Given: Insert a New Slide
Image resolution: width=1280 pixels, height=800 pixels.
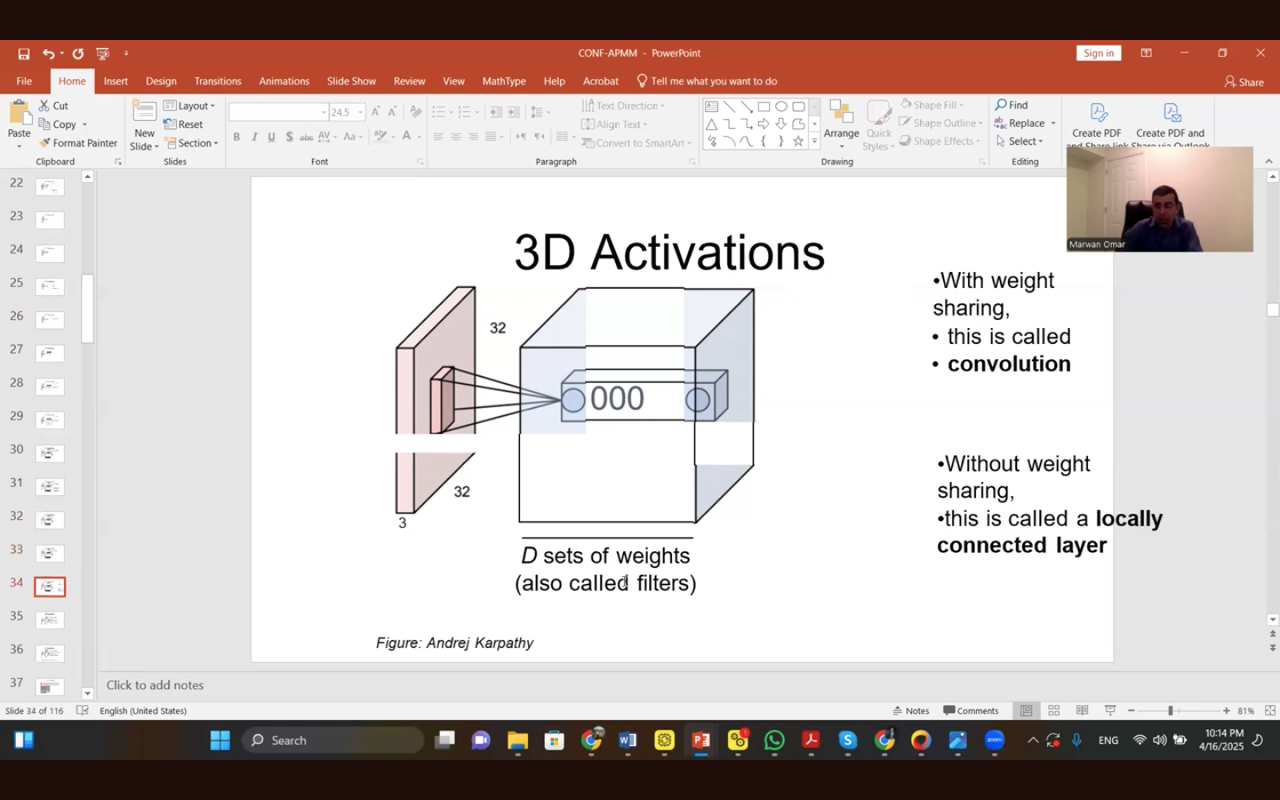Looking at the screenshot, I should click(x=144, y=124).
